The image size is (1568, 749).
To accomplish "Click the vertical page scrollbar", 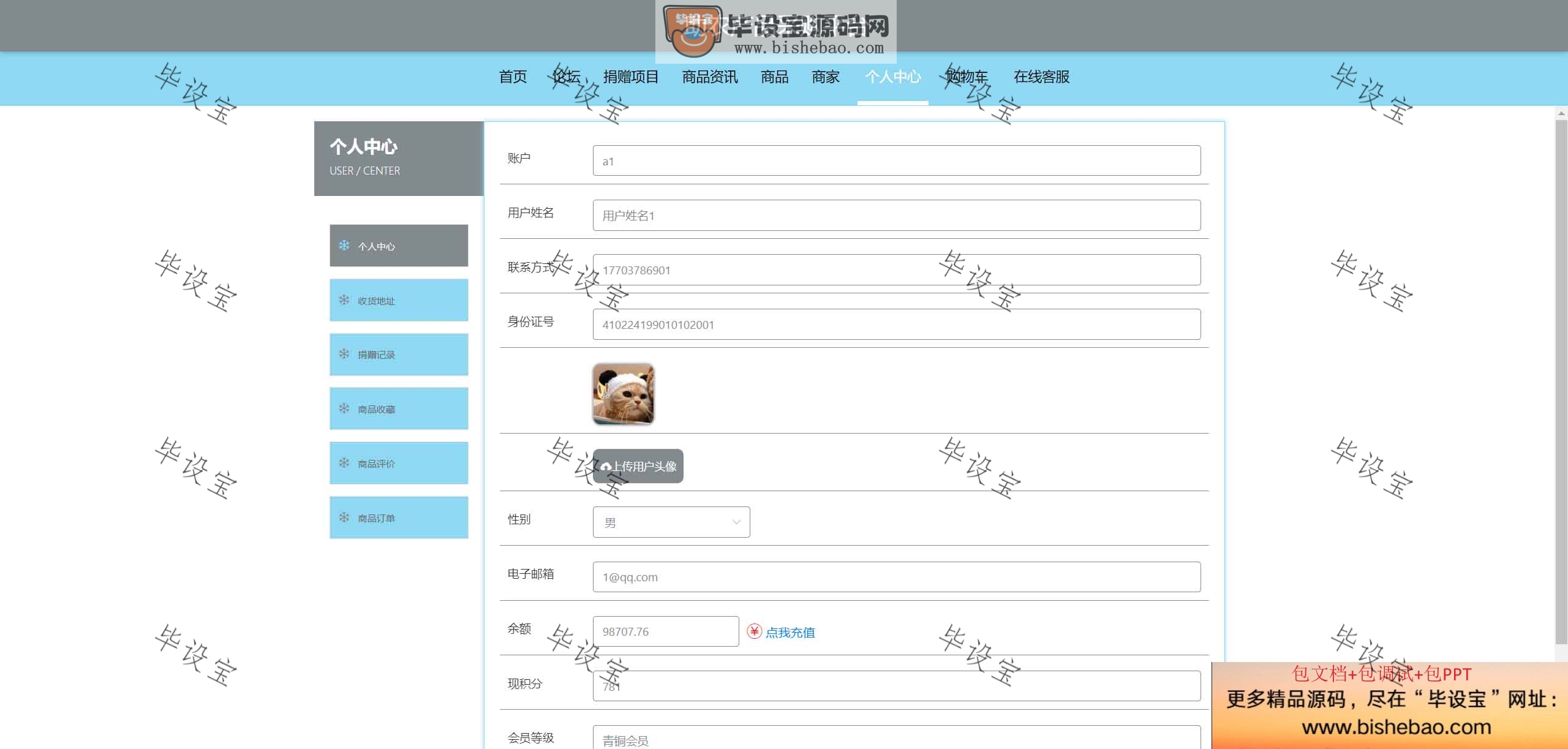I will tap(1561, 381).
